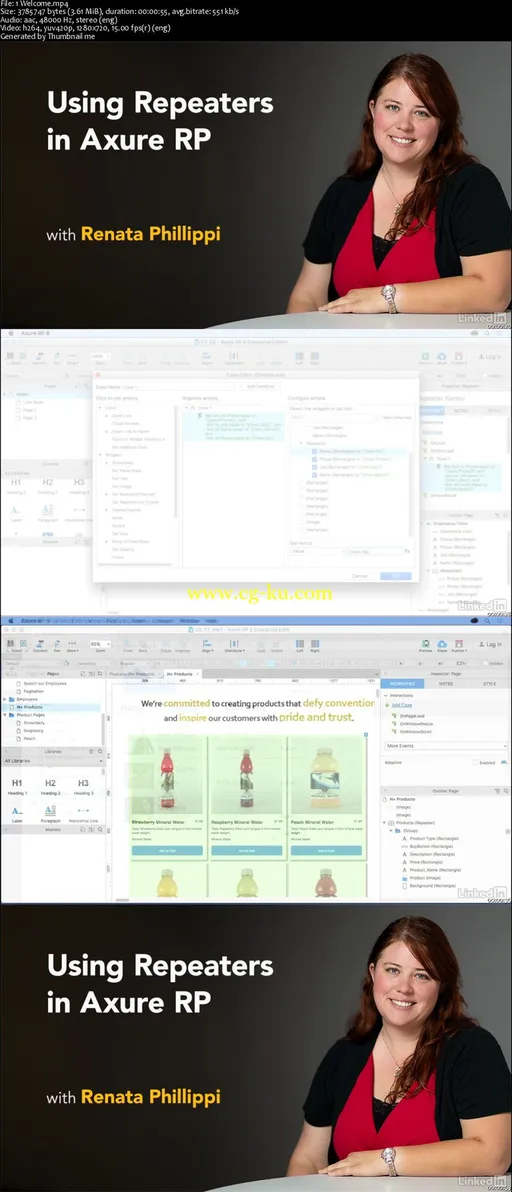512x1192 pixels.
Task: Click Cancel in the Case Editor dialog
Action: coord(359,576)
